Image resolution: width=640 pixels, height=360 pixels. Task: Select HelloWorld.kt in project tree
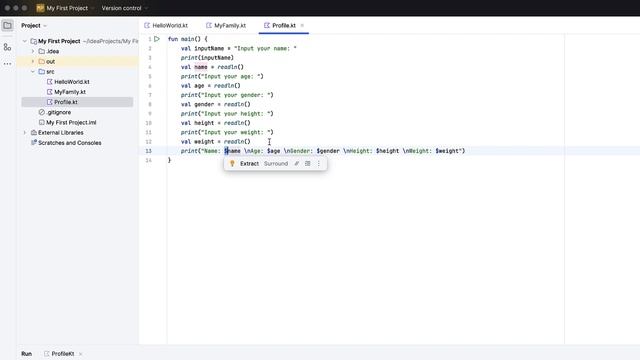(x=72, y=82)
